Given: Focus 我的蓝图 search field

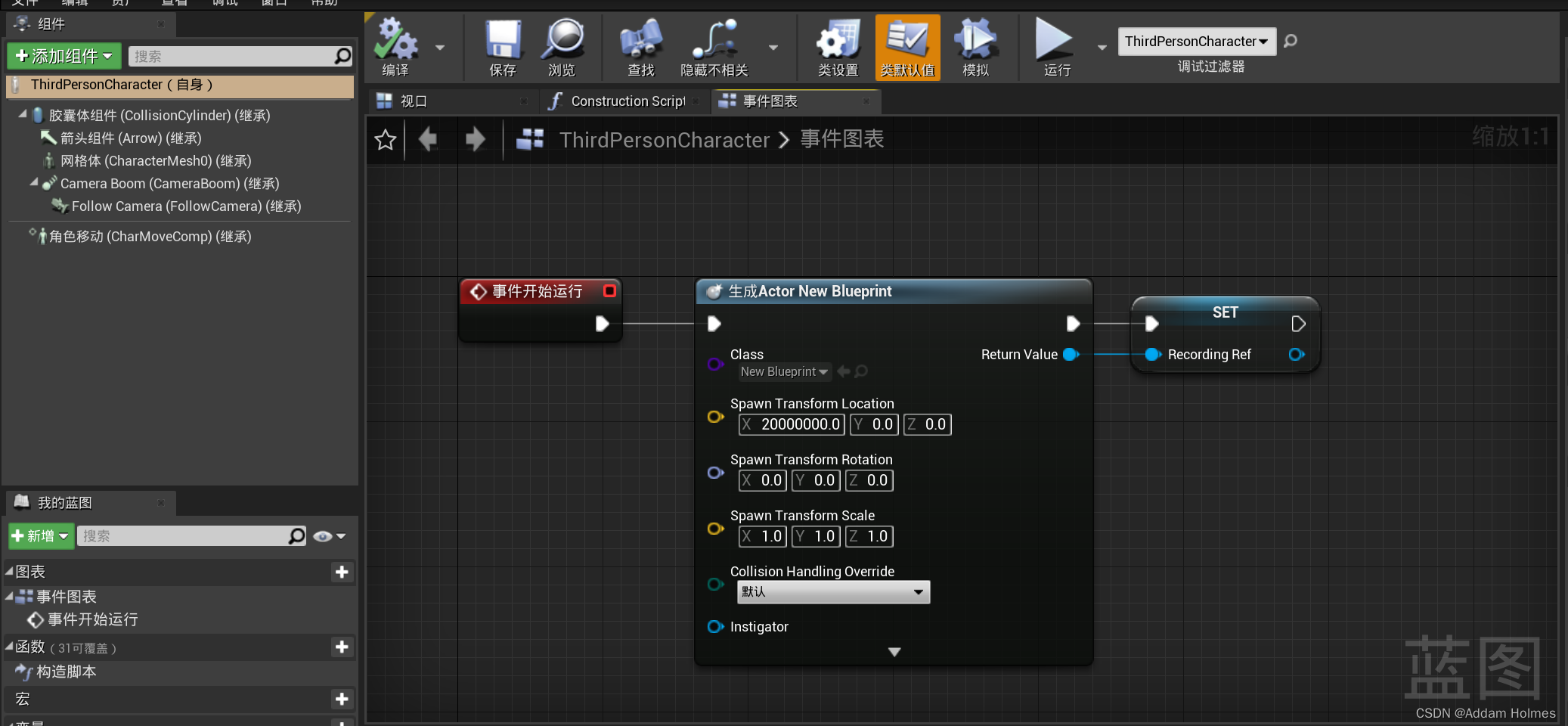Looking at the screenshot, I should click(x=181, y=536).
